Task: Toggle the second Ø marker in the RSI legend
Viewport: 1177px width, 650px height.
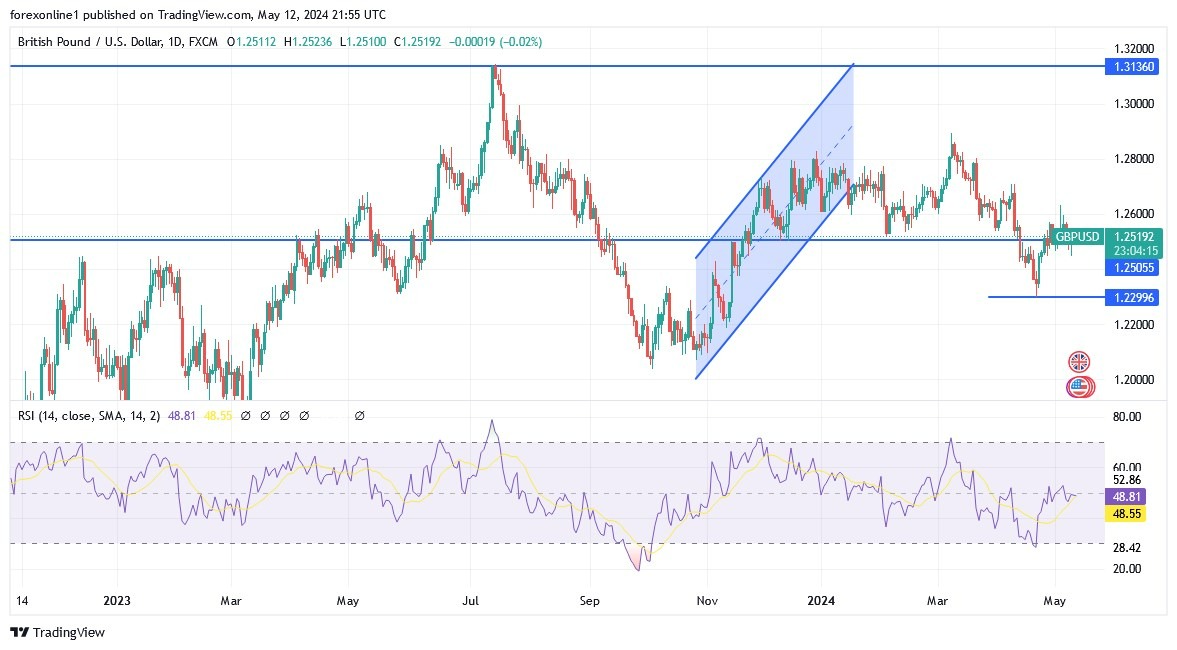Action: click(x=265, y=415)
